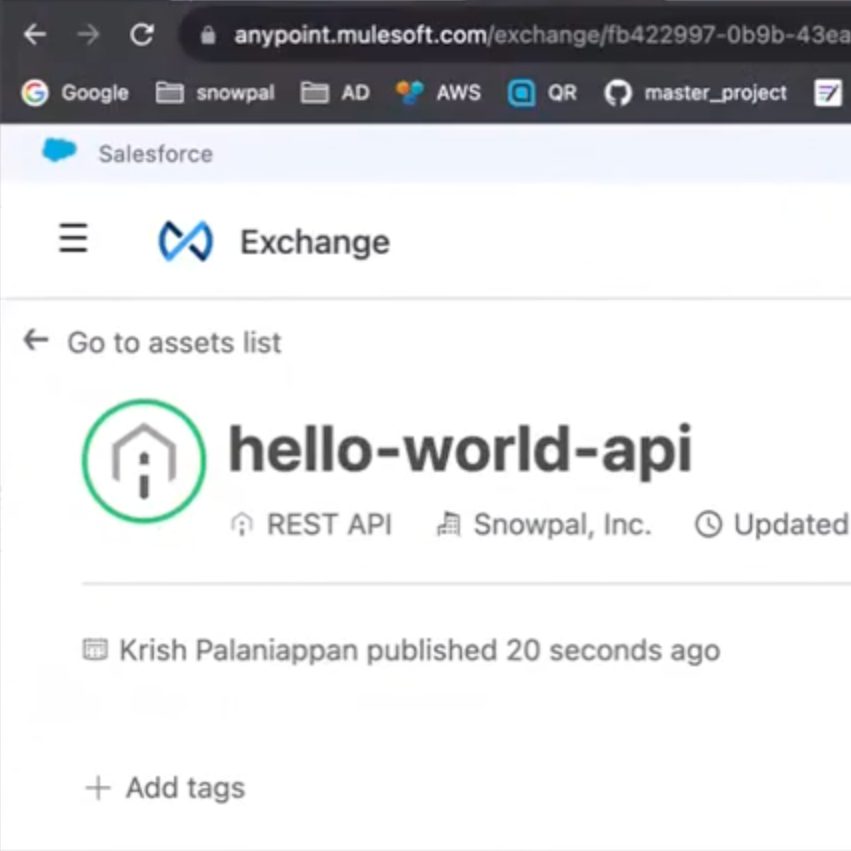
Task: Open the QR bookmark
Action: (542, 93)
